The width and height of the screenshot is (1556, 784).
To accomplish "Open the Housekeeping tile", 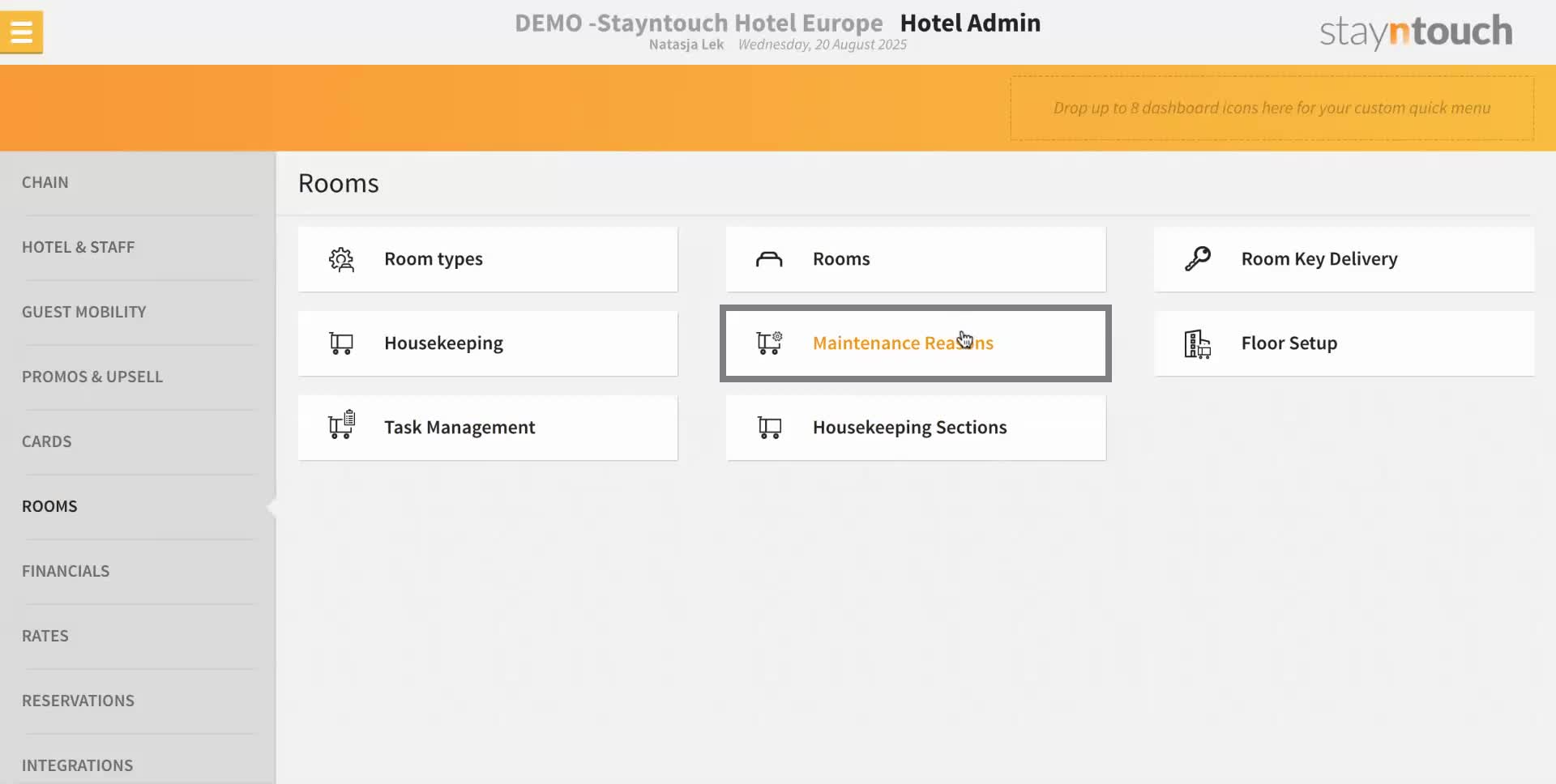I will [x=488, y=343].
